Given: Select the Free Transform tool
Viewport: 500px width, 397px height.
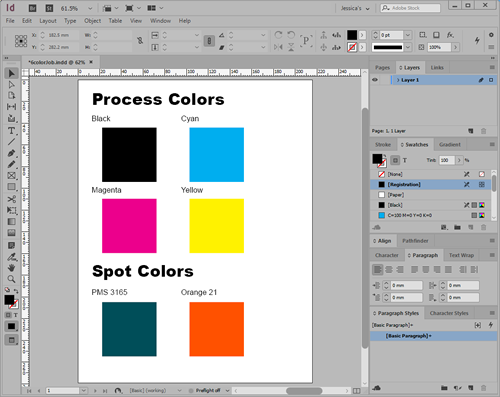Looking at the screenshot, I should (x=11, y=210).
